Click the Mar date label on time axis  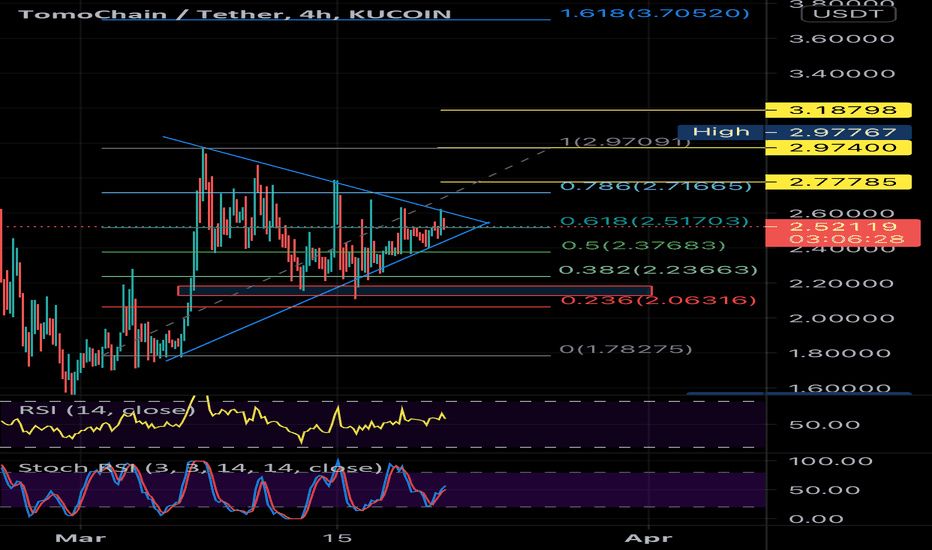point(80,538)
